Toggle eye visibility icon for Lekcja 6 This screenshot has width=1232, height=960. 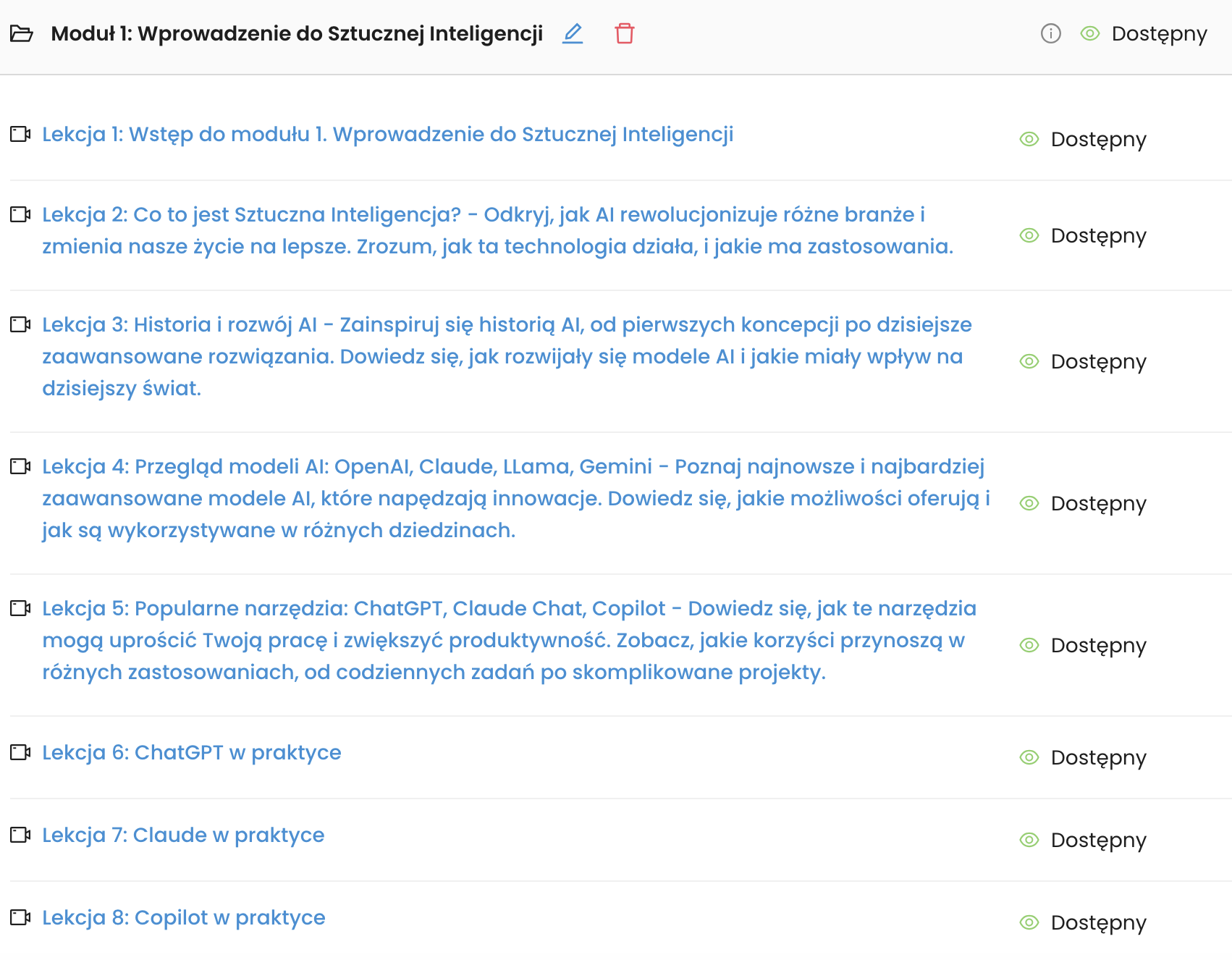1029,757
